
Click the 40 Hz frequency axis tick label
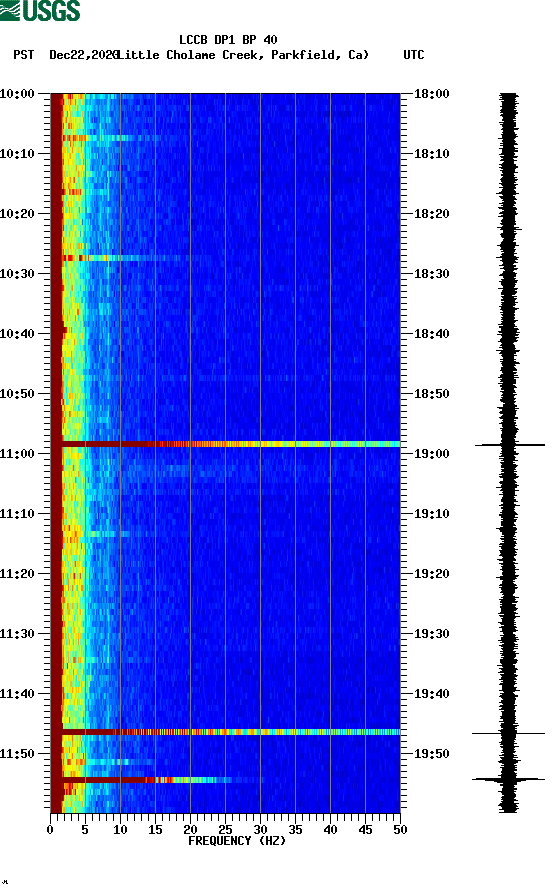tap(330, 830)
